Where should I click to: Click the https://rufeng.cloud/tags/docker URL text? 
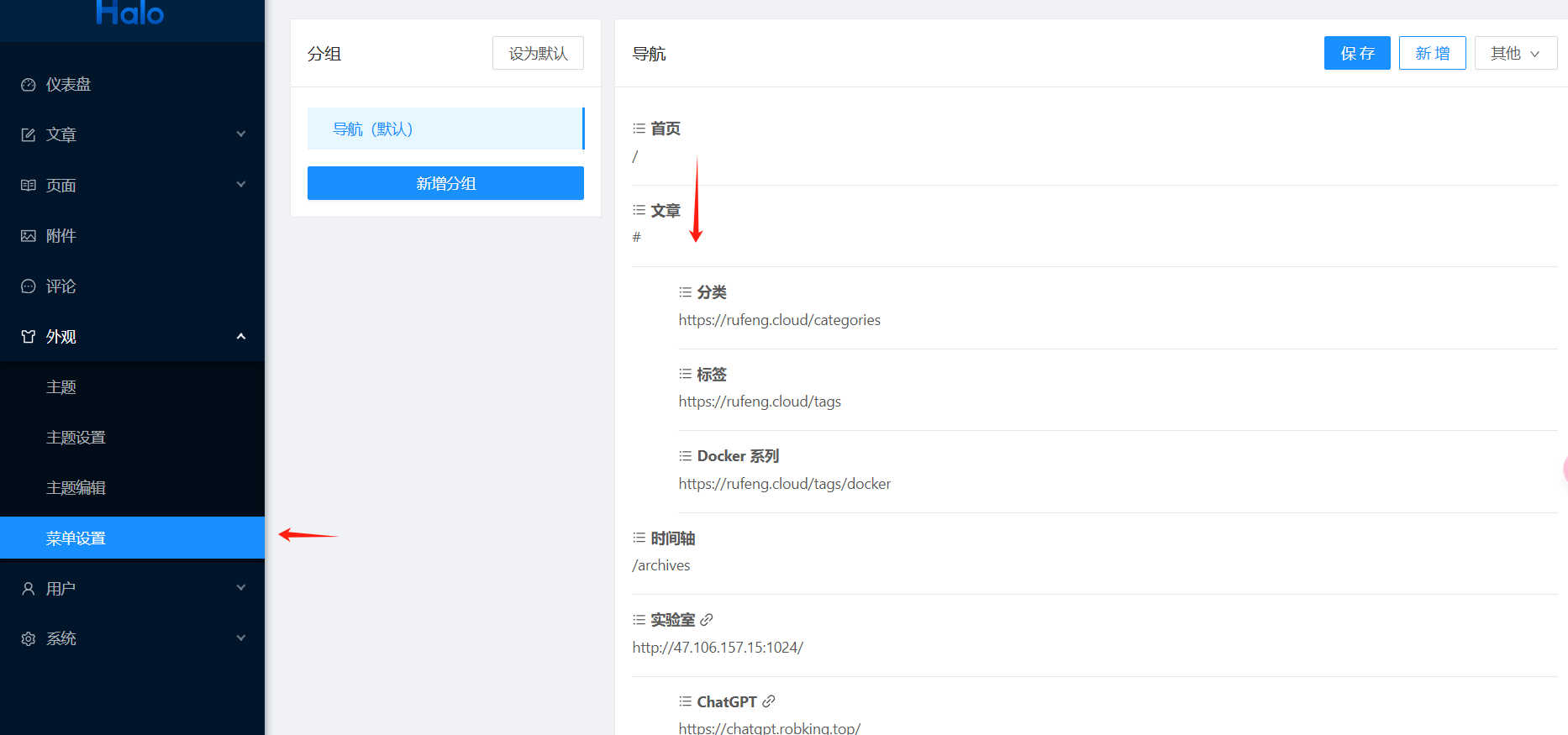pyautogui.click(x=785, y=484)
